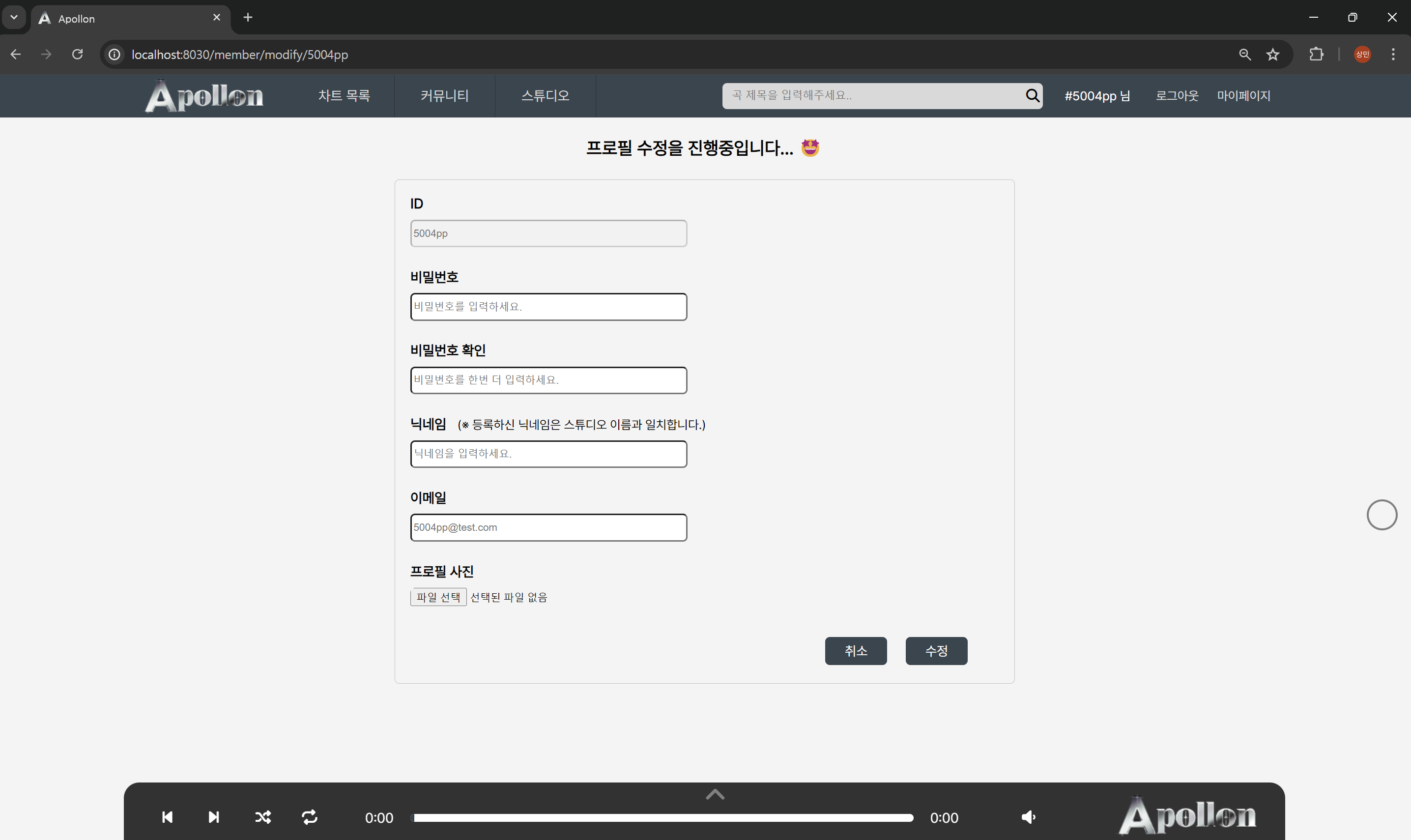
Task: Click the song search magnifier icon
Action: click(1032, 95)
